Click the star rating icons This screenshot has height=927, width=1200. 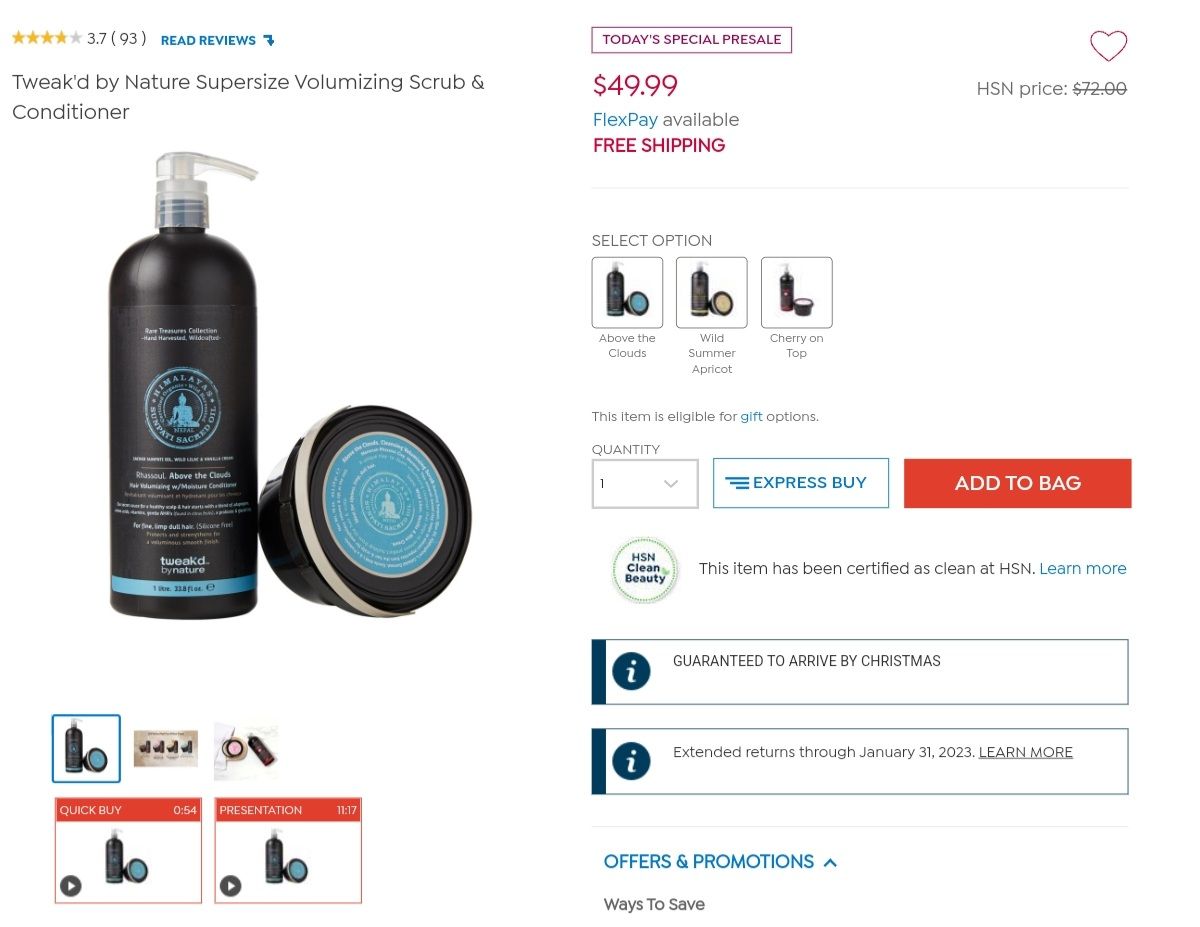click(x=47, y=38)
